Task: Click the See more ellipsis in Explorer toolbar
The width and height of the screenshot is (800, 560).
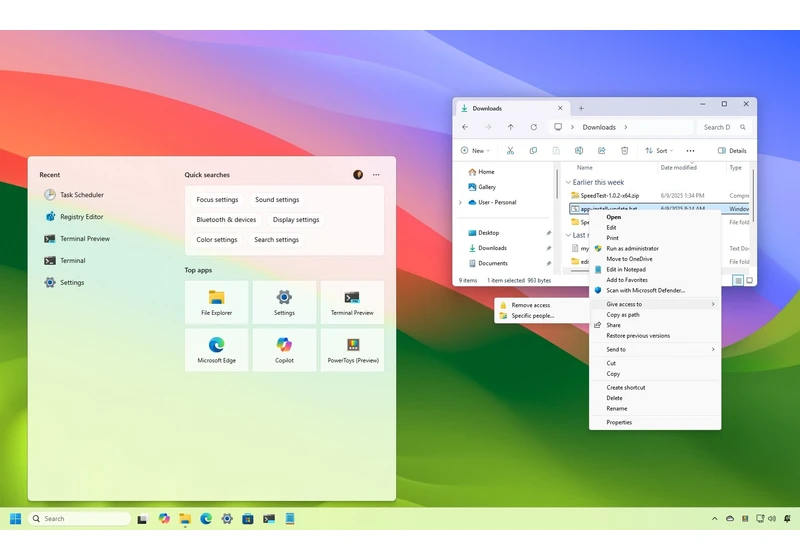Action: coord(690,150)
